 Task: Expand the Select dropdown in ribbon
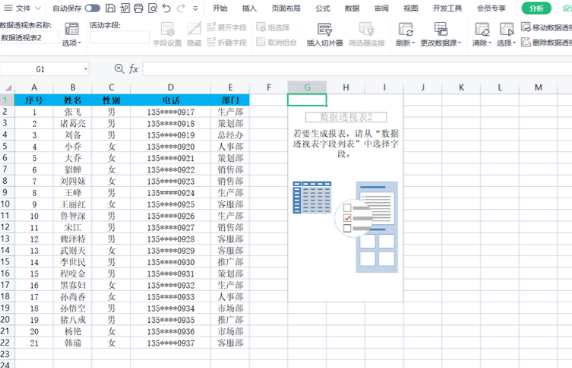[x=506, y=43]
